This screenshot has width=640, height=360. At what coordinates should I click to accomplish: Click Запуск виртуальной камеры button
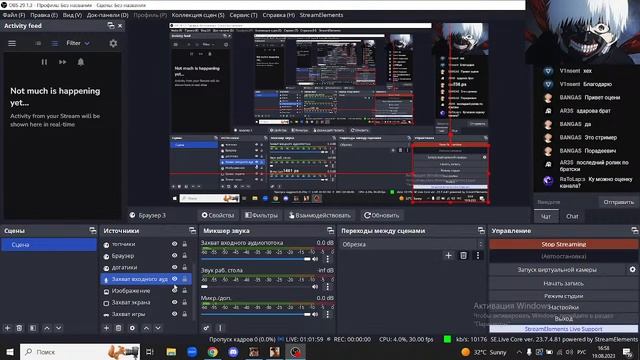click(557, 269)
